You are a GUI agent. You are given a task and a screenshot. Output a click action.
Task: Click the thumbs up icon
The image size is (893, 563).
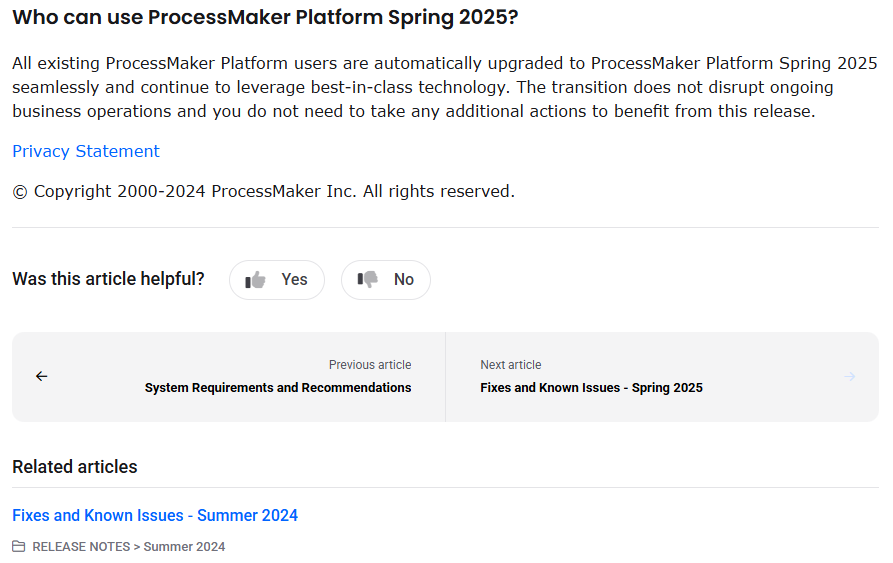pos(255,280)
